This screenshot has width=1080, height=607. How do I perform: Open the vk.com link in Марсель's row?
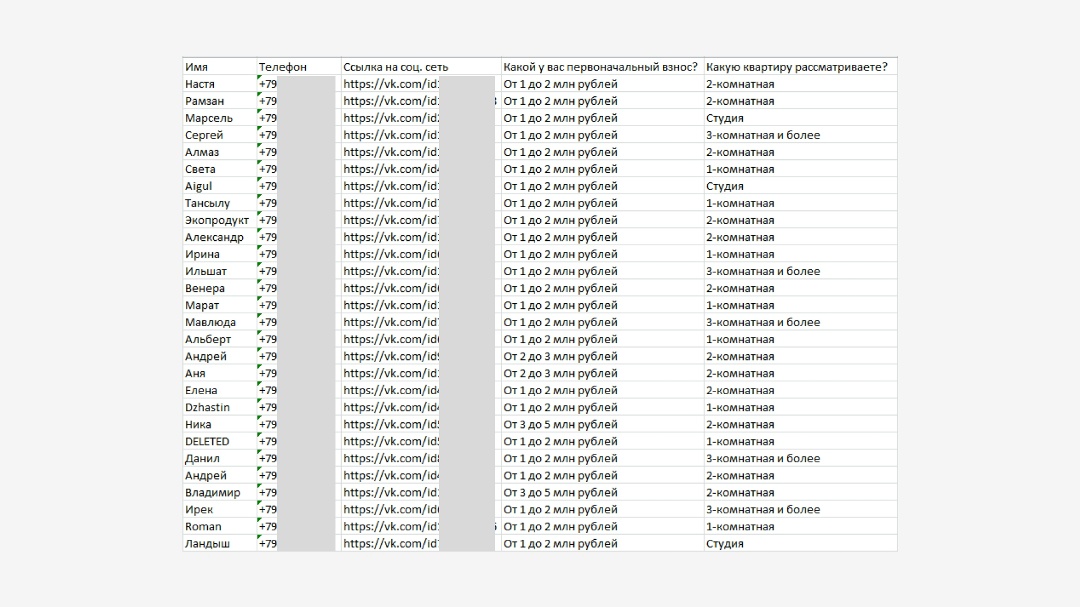point(391,118)
